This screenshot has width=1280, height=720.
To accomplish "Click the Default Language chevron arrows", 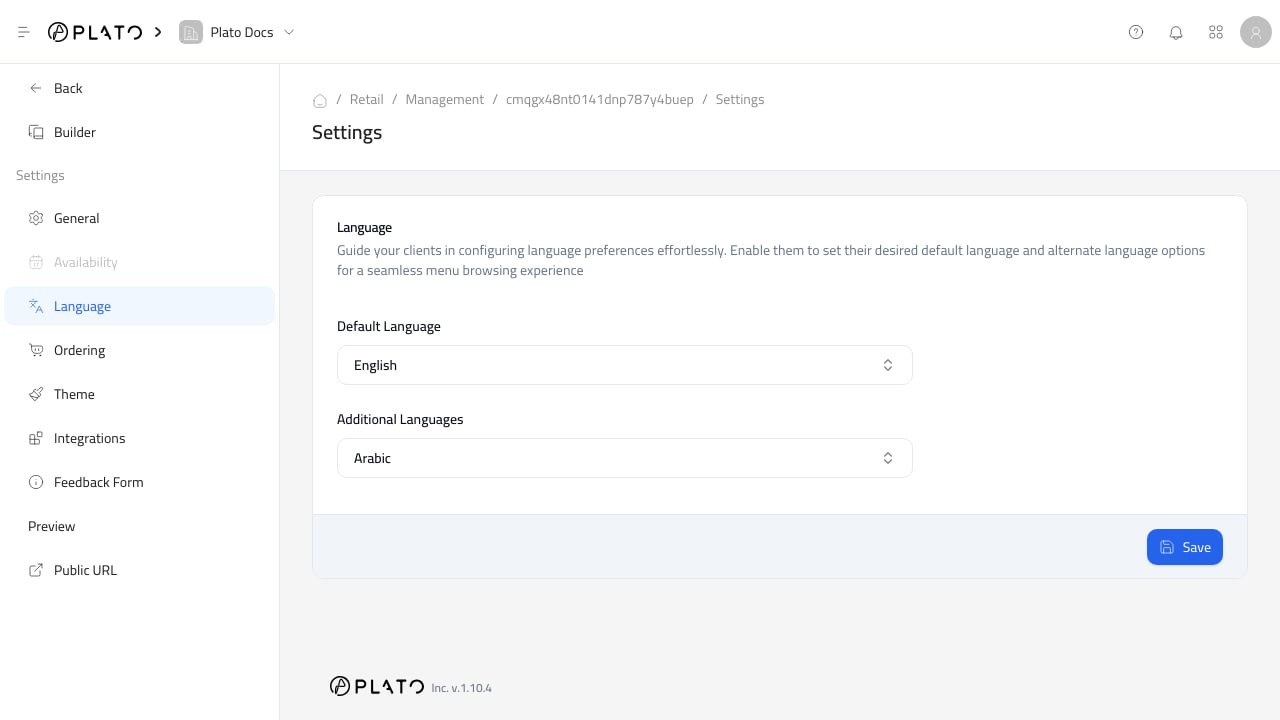I will pyautogui.click(x=888, y=365).
